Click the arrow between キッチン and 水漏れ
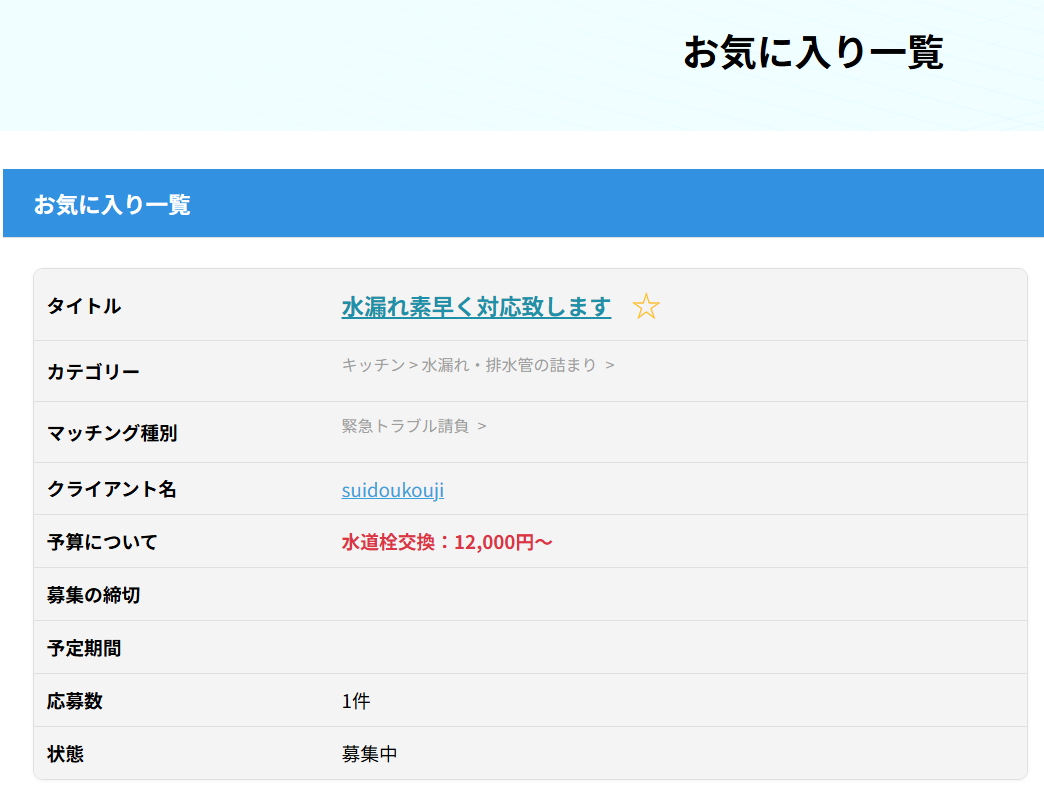The width and height of the screenshot is (1044, 788). [x=414, y=365]
